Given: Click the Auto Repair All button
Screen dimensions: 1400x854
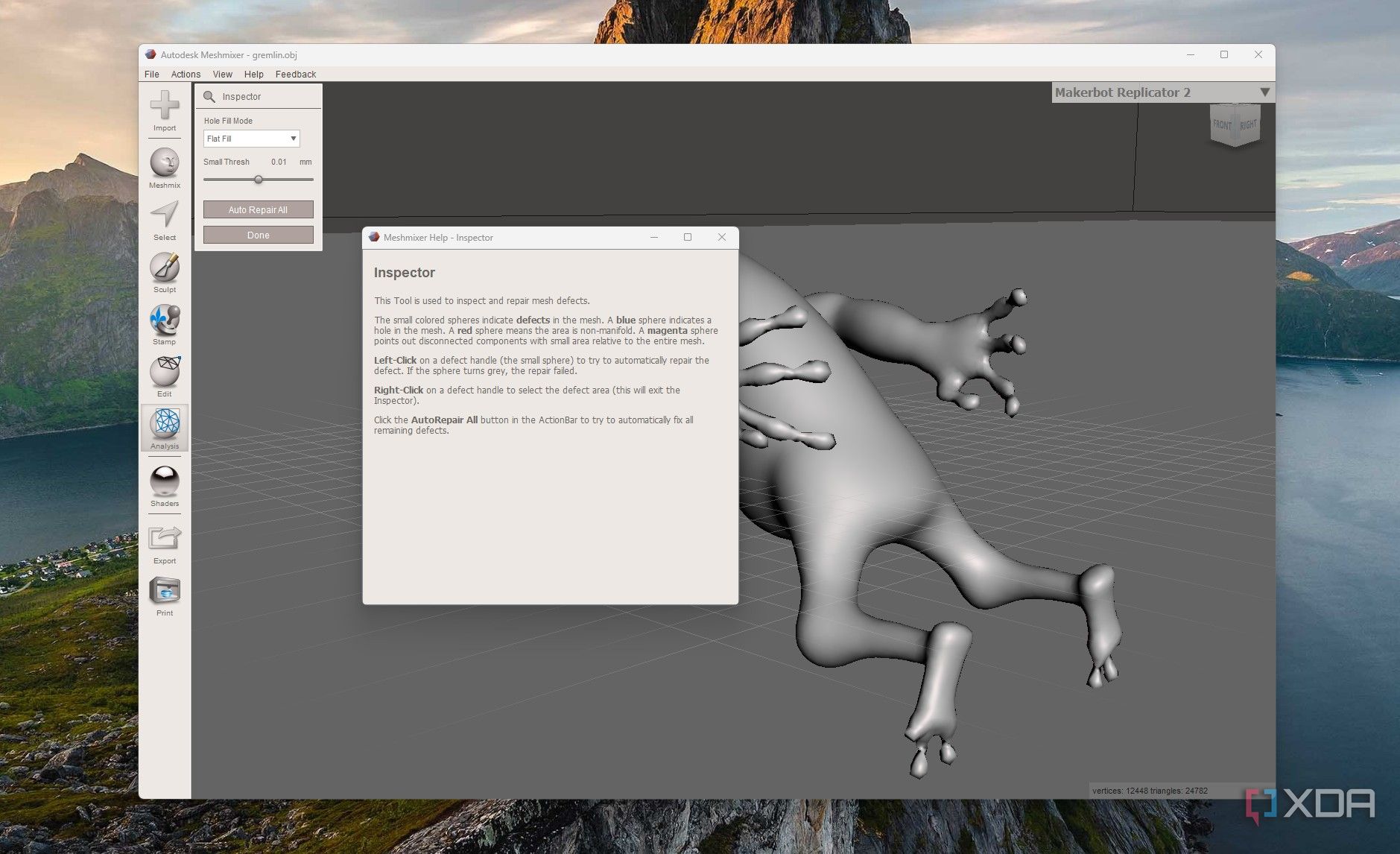Looking at the screenshot, I should pyautogui.click(x=259, y=209).
